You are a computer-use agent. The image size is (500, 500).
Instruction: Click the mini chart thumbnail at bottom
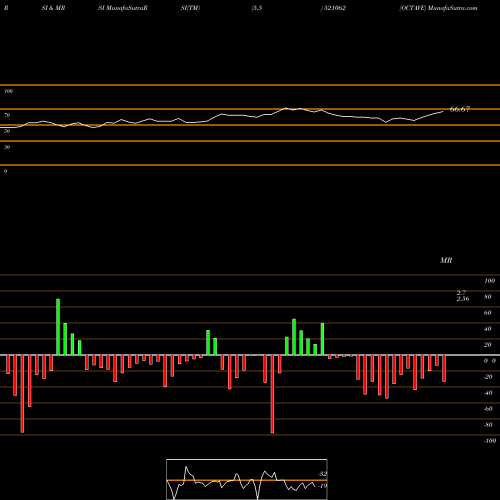(x=247, y=479)
